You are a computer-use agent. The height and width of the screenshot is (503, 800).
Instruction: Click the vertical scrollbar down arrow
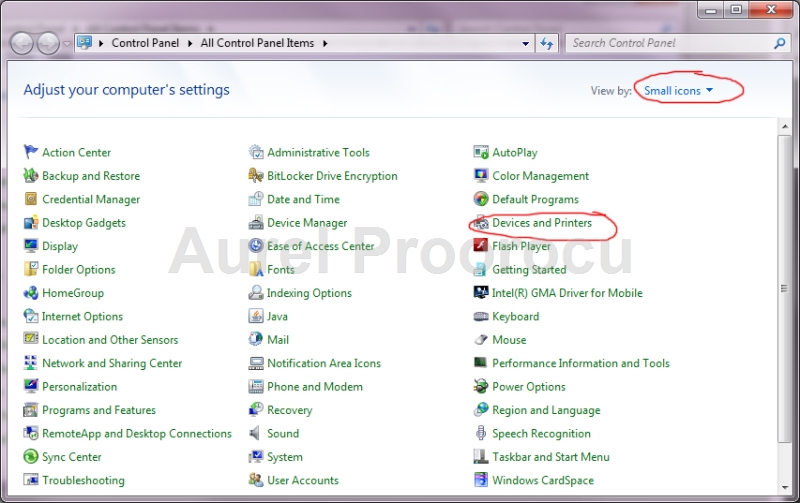(785, 487)
